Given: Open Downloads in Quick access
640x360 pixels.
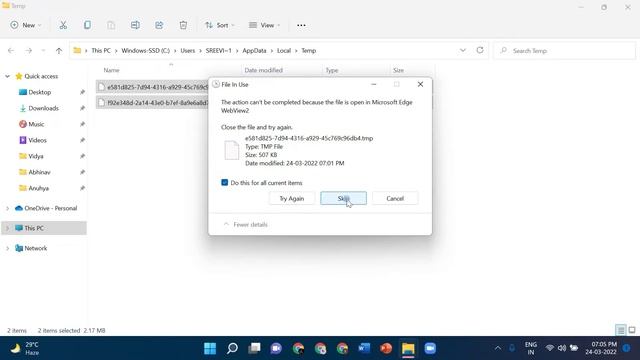Looking at the screenshot, I should point(44,108).
